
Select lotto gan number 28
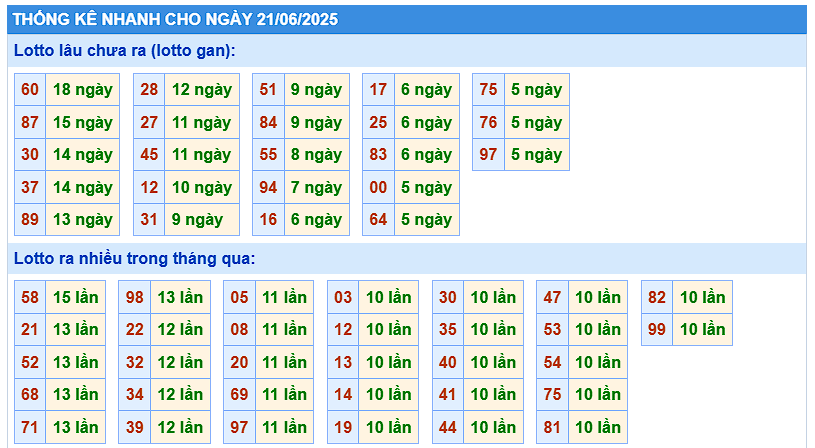tap(149, 89)
